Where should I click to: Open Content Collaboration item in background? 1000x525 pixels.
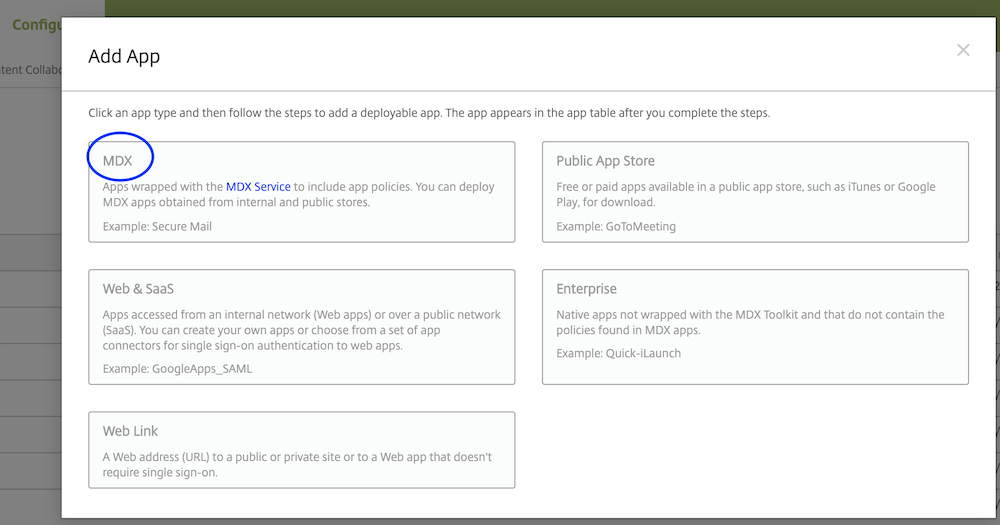click(x=31, y=70)
